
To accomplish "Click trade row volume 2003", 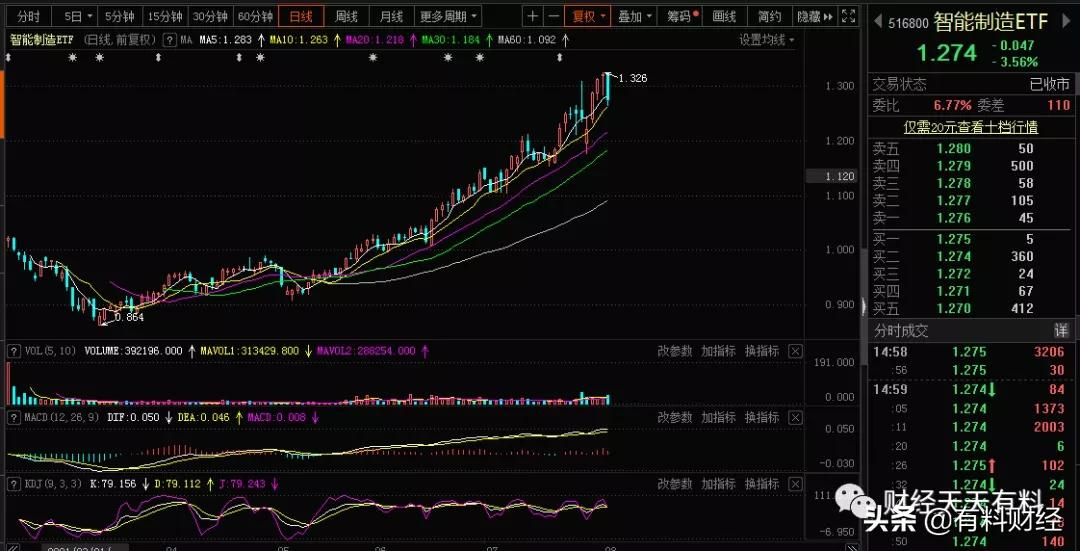I will click(1048, 427).
